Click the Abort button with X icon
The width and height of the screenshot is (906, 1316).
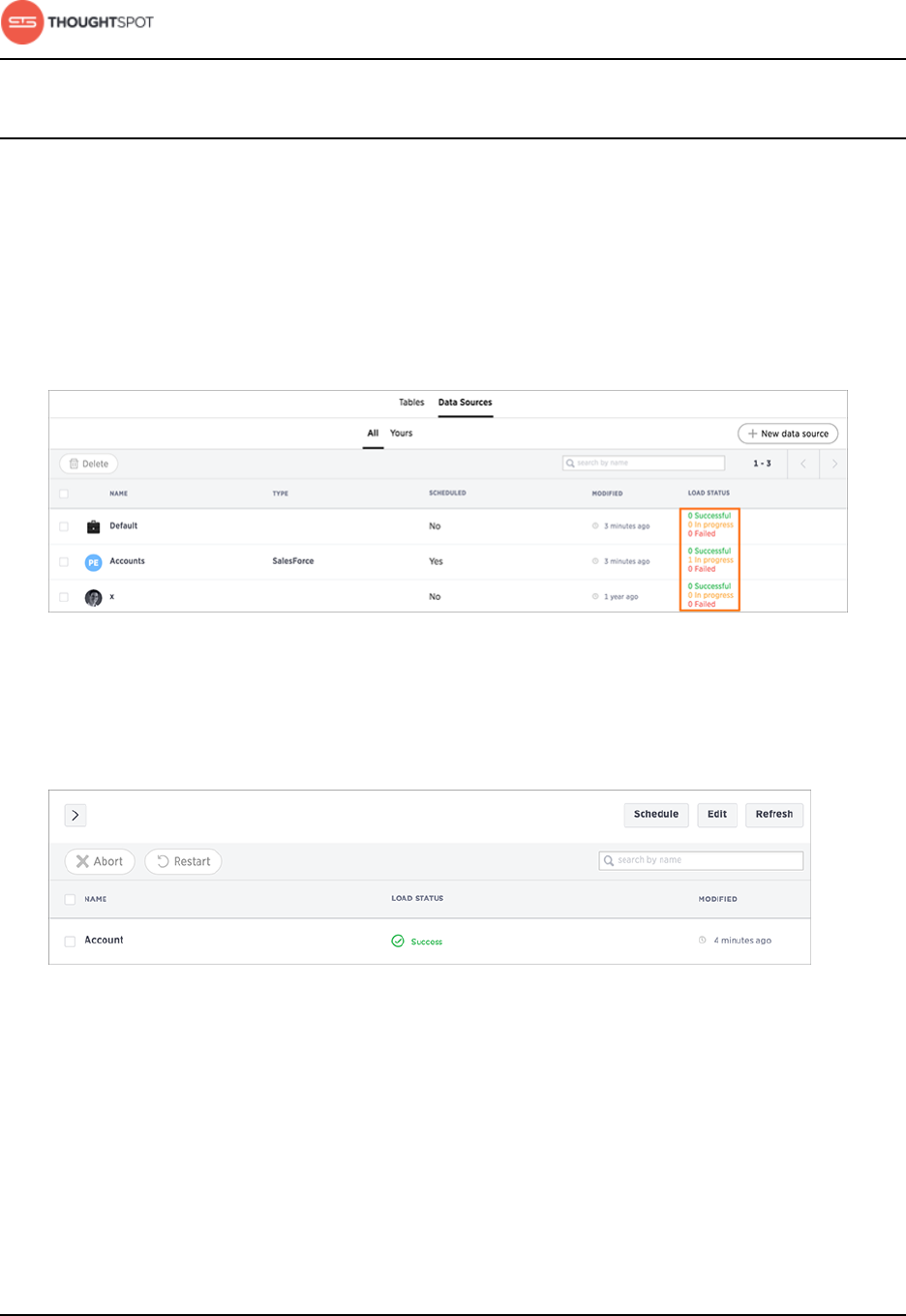coord(100,861)
